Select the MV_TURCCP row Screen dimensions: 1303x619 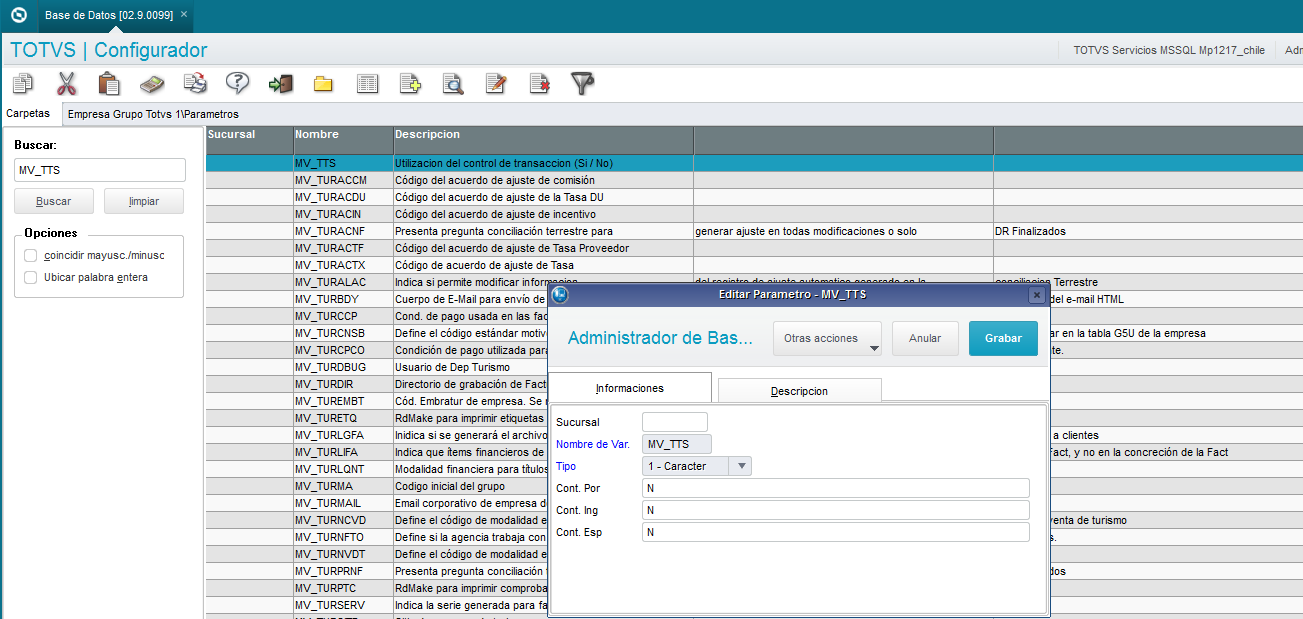pos(377,316)
